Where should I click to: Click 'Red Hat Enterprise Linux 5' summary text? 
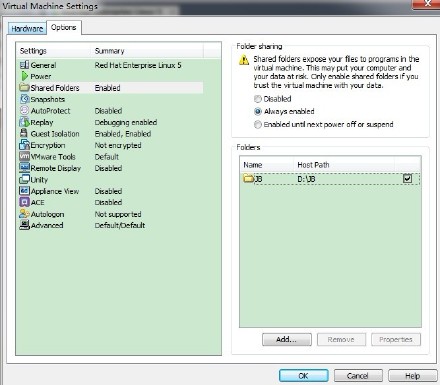tap(138, 65)
